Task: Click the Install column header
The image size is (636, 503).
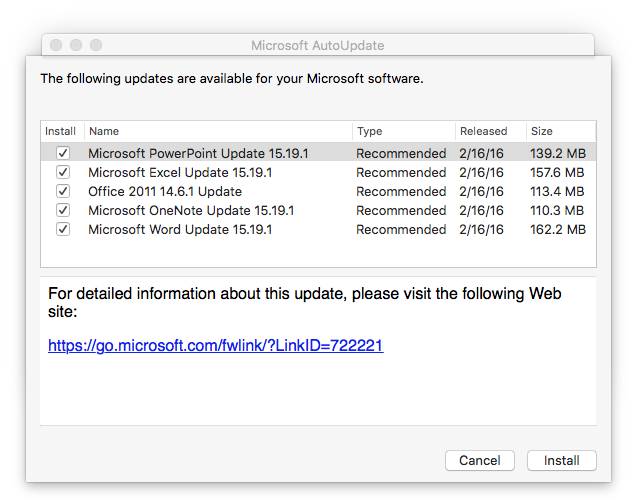Action: [x=62, y=131]
